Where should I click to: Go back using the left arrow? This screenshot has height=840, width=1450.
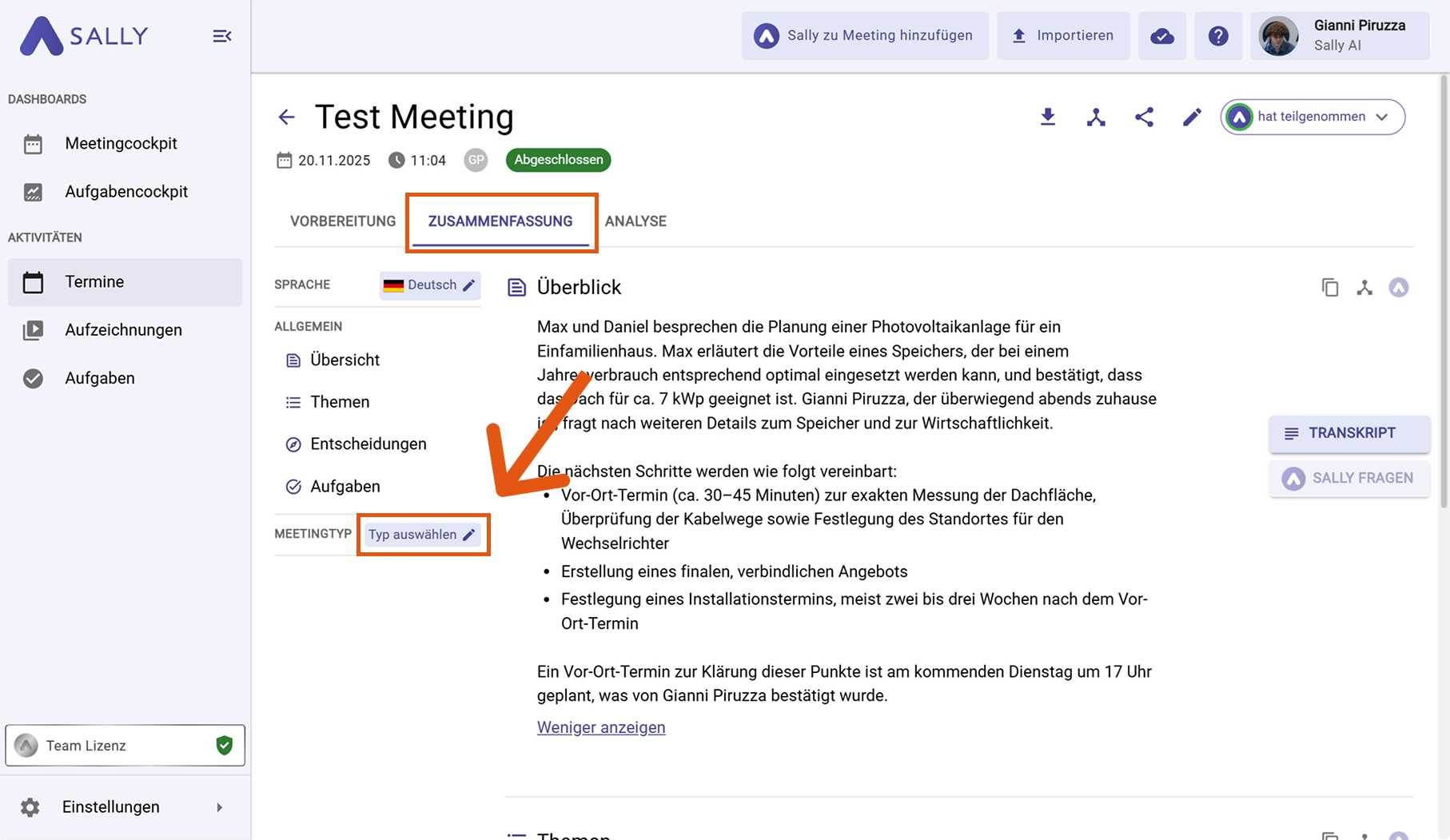pos(287,117)
